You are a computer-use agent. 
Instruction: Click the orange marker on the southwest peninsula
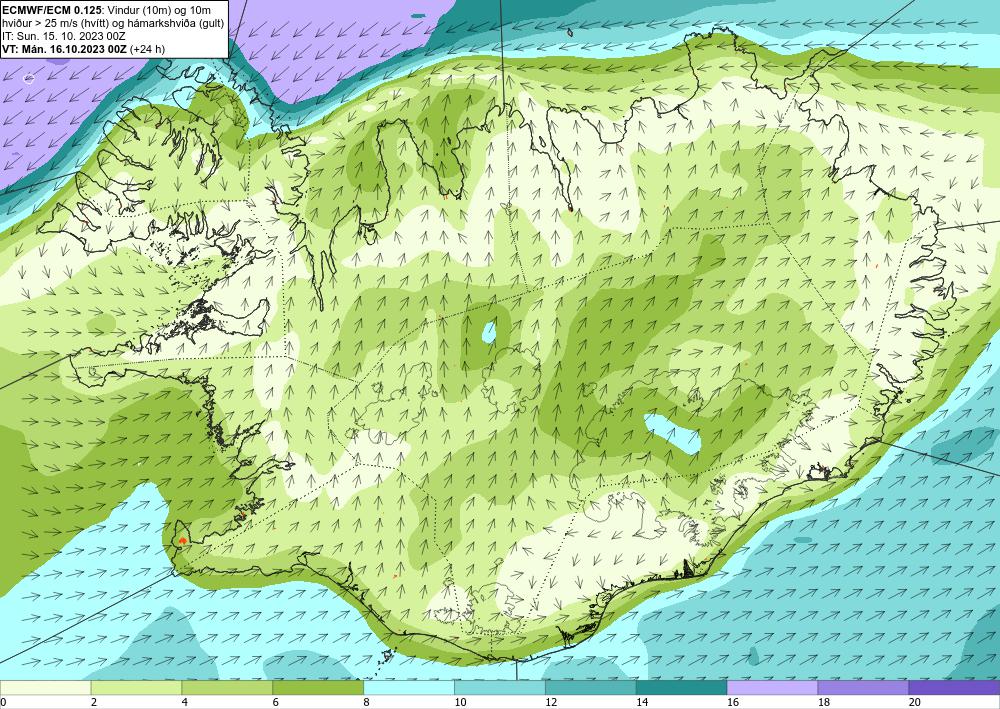(183, 541)
